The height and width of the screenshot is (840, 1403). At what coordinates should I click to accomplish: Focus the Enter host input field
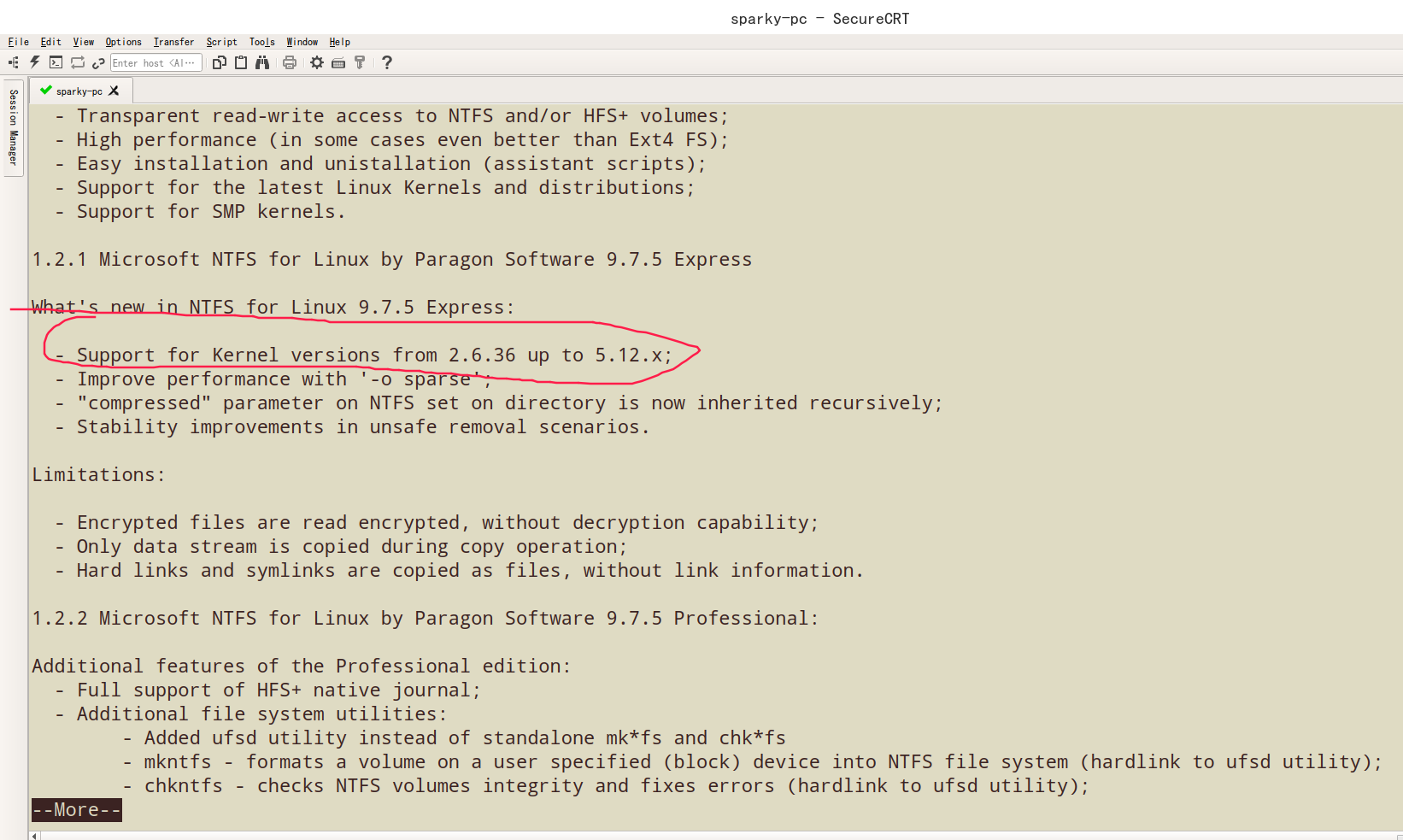tap(156, 62)
